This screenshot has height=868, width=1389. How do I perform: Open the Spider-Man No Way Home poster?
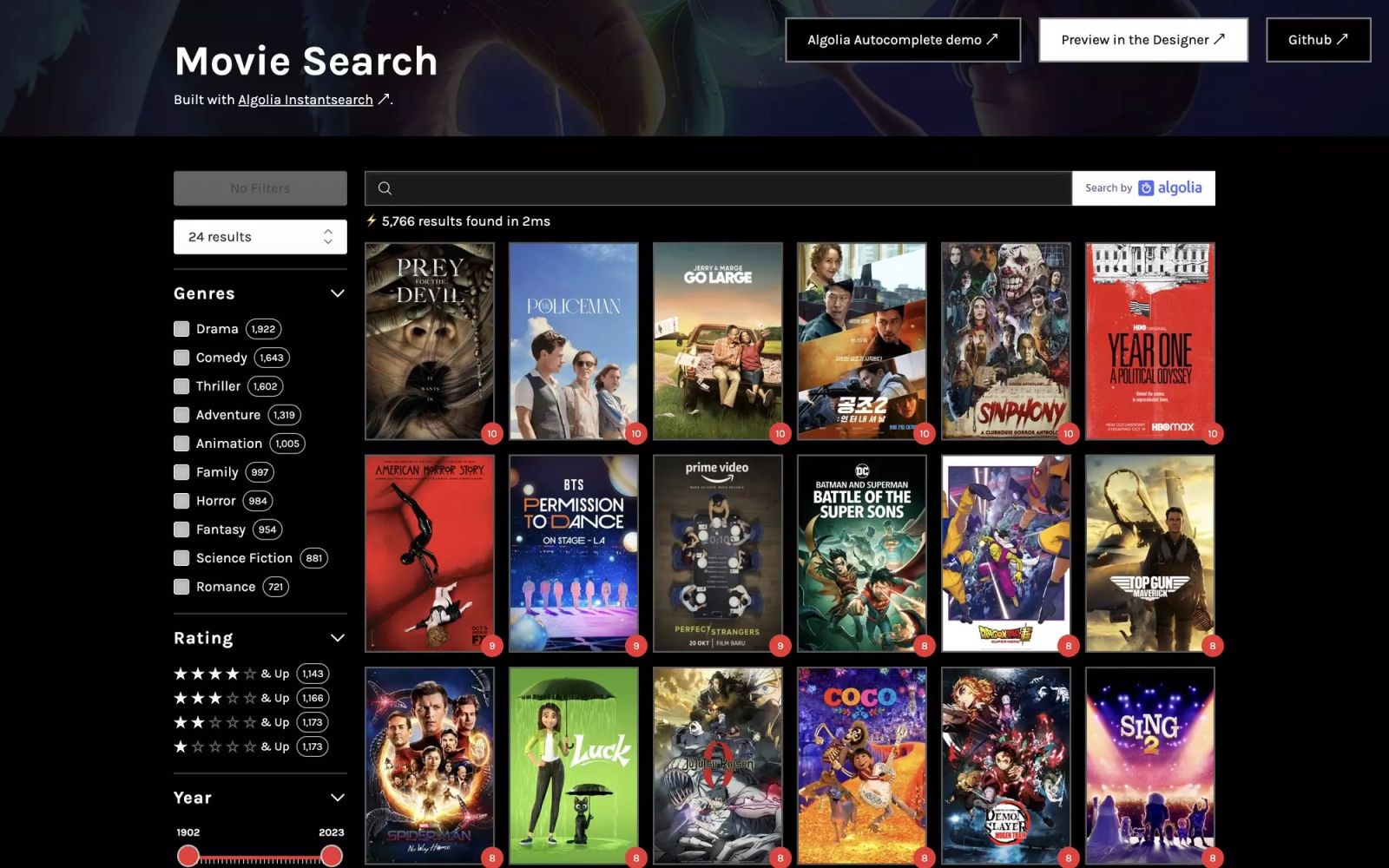430,766
